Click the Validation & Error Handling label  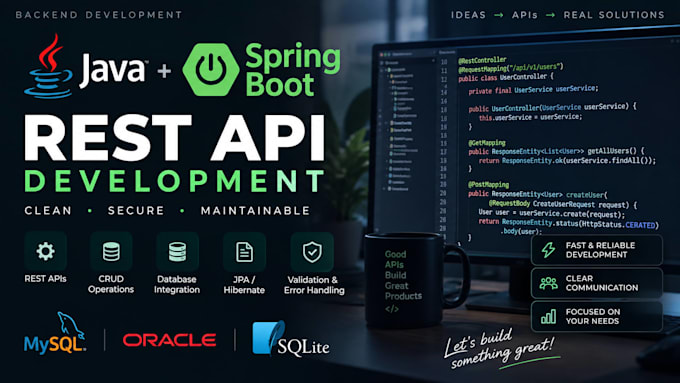point(314,285)
